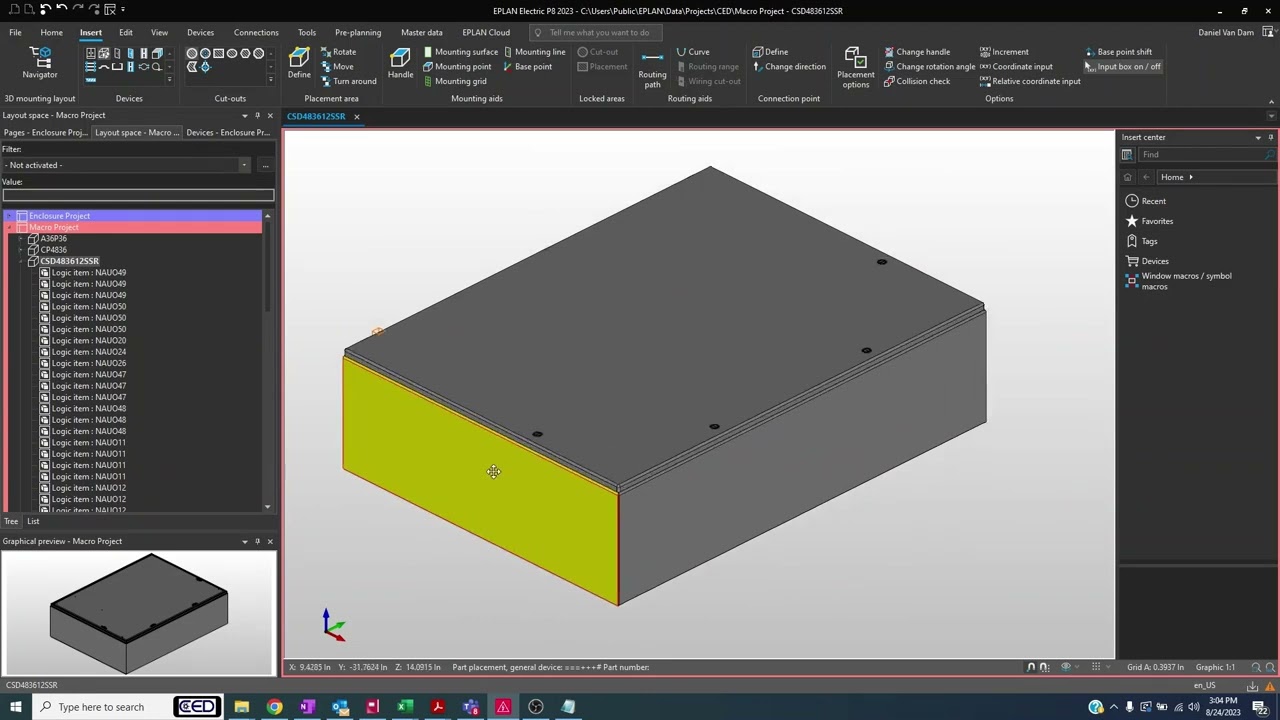Open Recent in Insert center
The width and height of the screenshot is (1280, 720).
[x=1146, y=201]
